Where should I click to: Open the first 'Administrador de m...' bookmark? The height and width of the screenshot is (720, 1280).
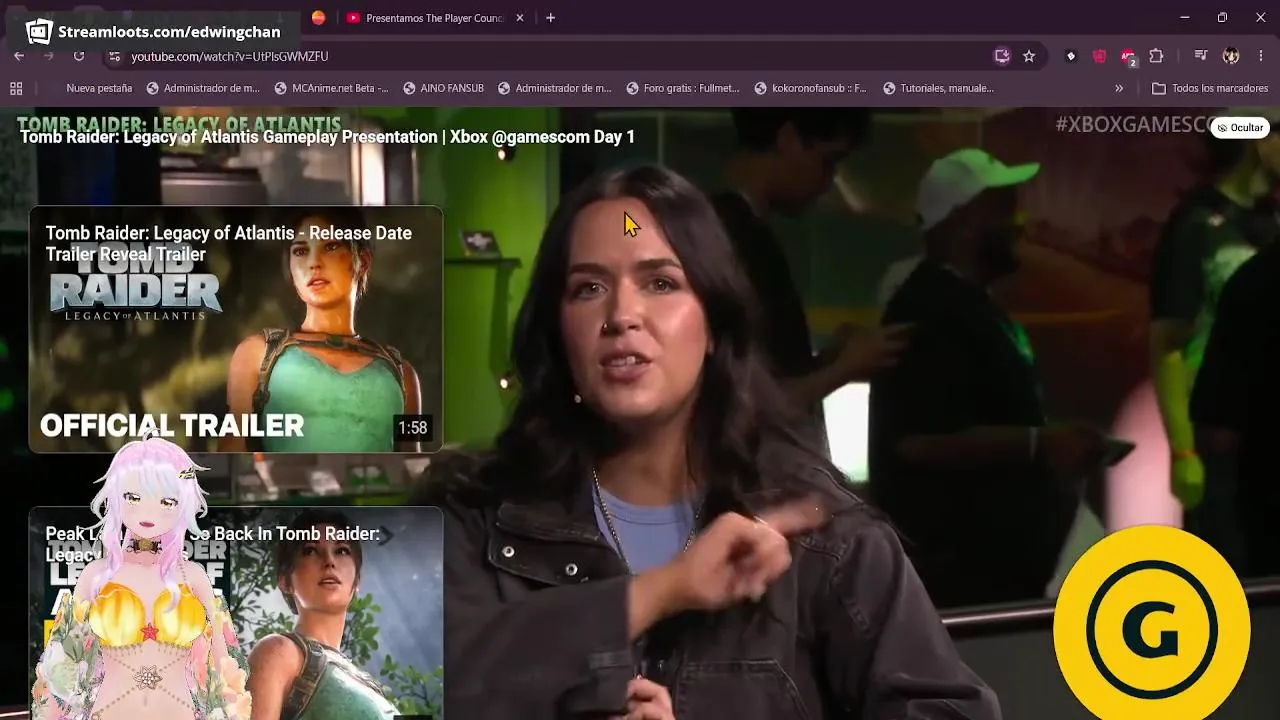click(x=203, y=88)
